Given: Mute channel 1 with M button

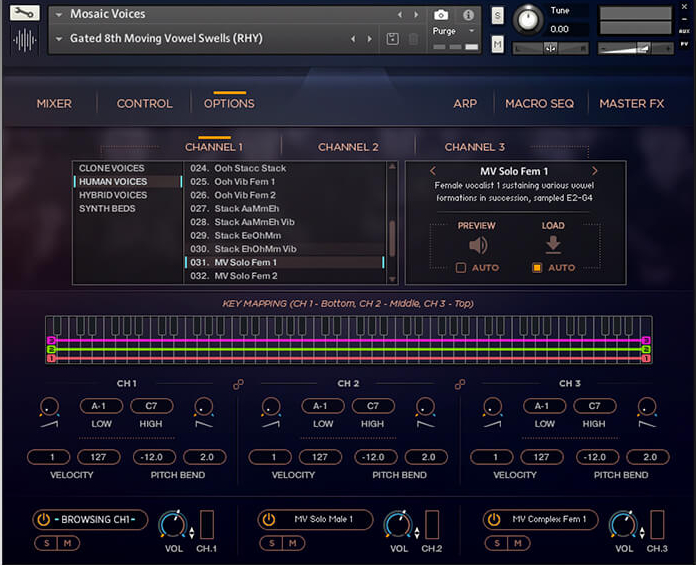Looking at the screenshot, I should coord(67,543).
